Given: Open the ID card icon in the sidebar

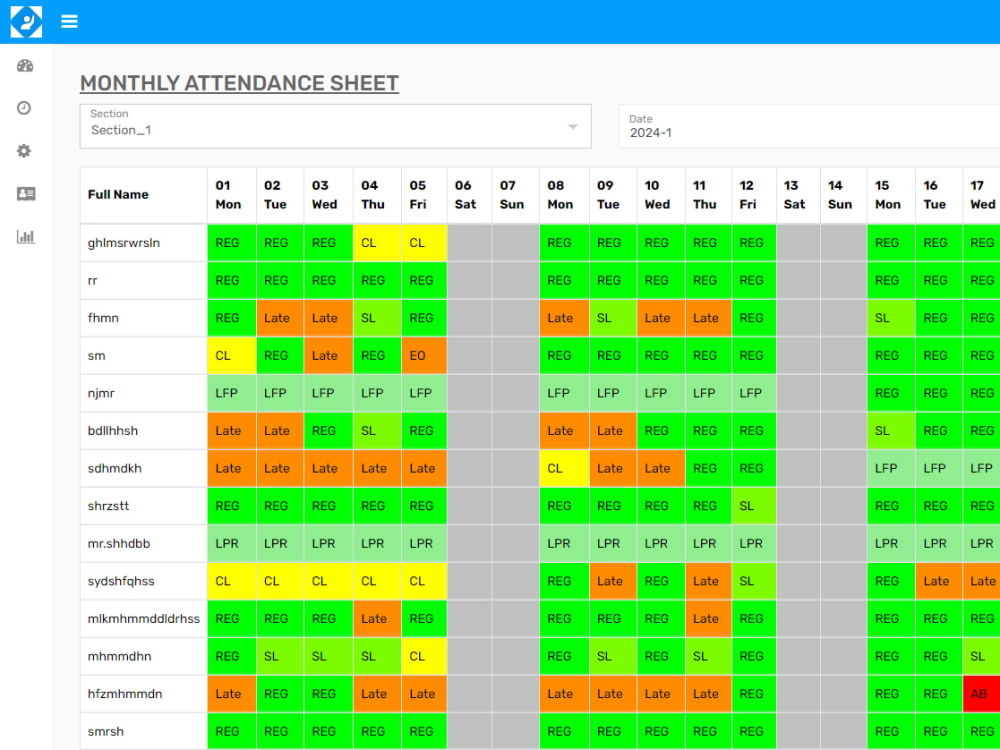Looking at the screenshot, I should pos(26,194).
